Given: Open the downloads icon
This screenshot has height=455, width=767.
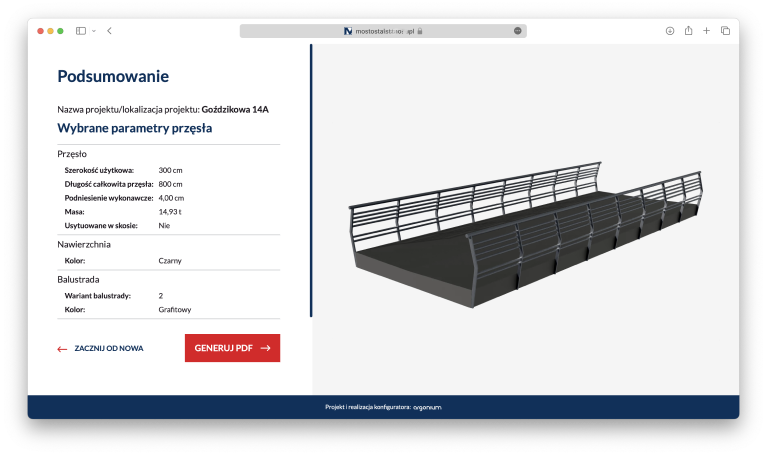Looking at the screenshot, I should coord(670,31).
